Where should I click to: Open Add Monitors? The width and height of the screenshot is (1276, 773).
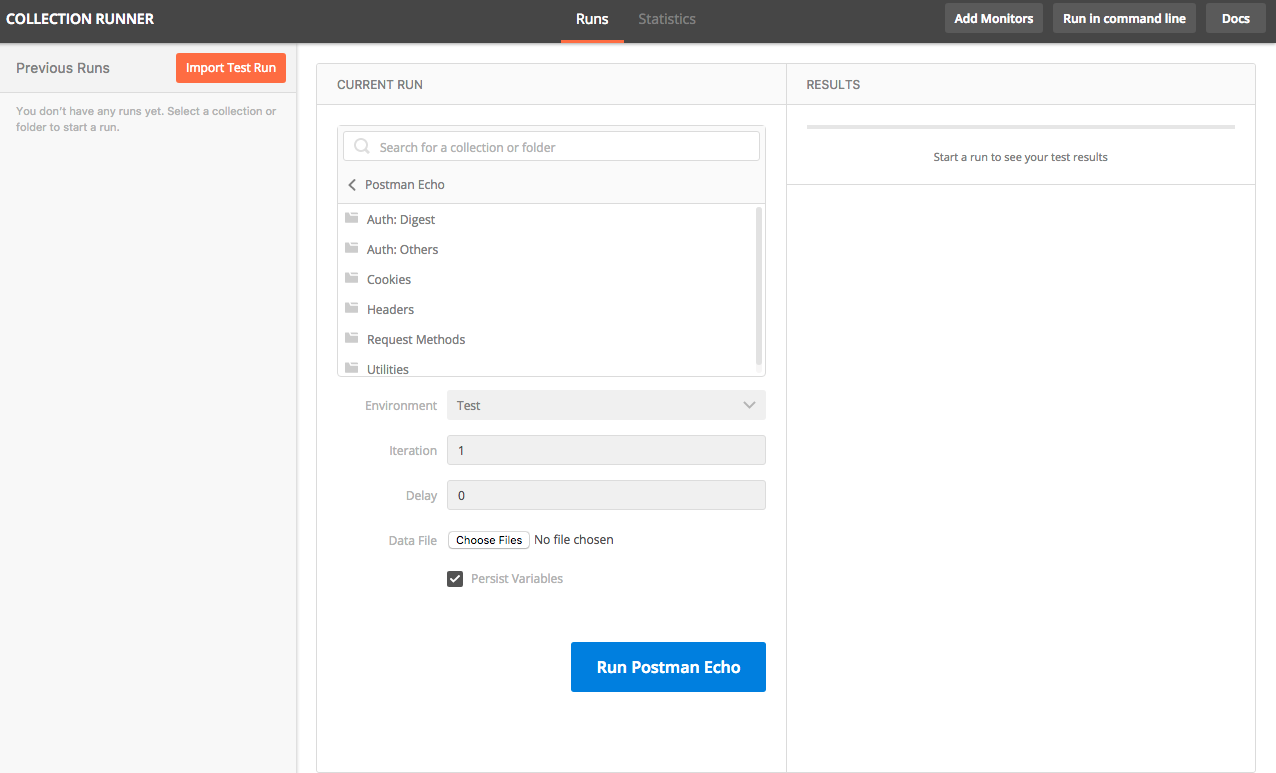[x=994, y=19]
